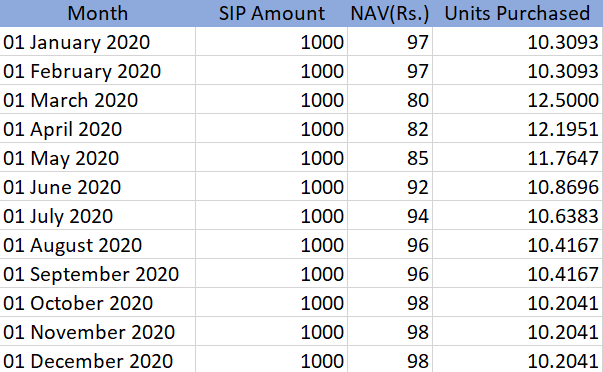
Task: Click units purchased 11.7647 cell
Action: point(518,158)
